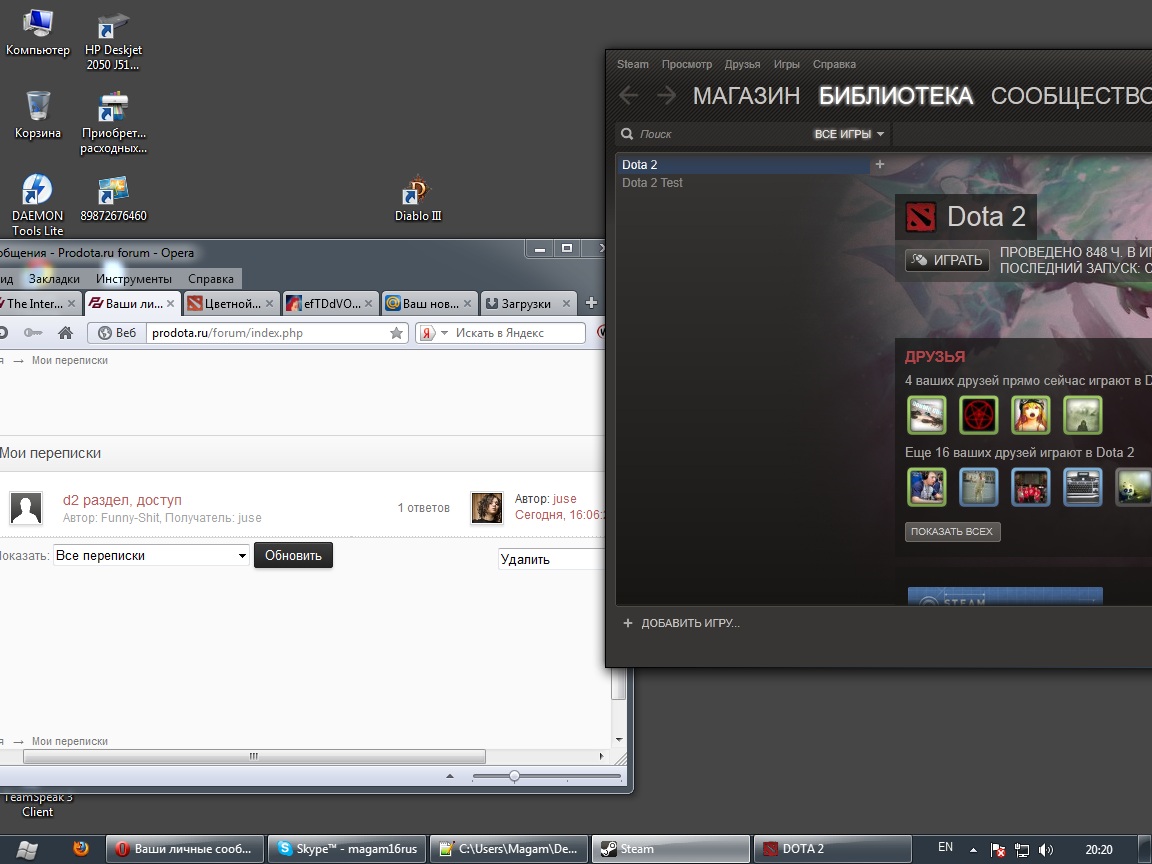Switch to the efTDdVO... tab in Opera
The width and height of the screenshot is (1152, 864).
(x=330, y=303)
